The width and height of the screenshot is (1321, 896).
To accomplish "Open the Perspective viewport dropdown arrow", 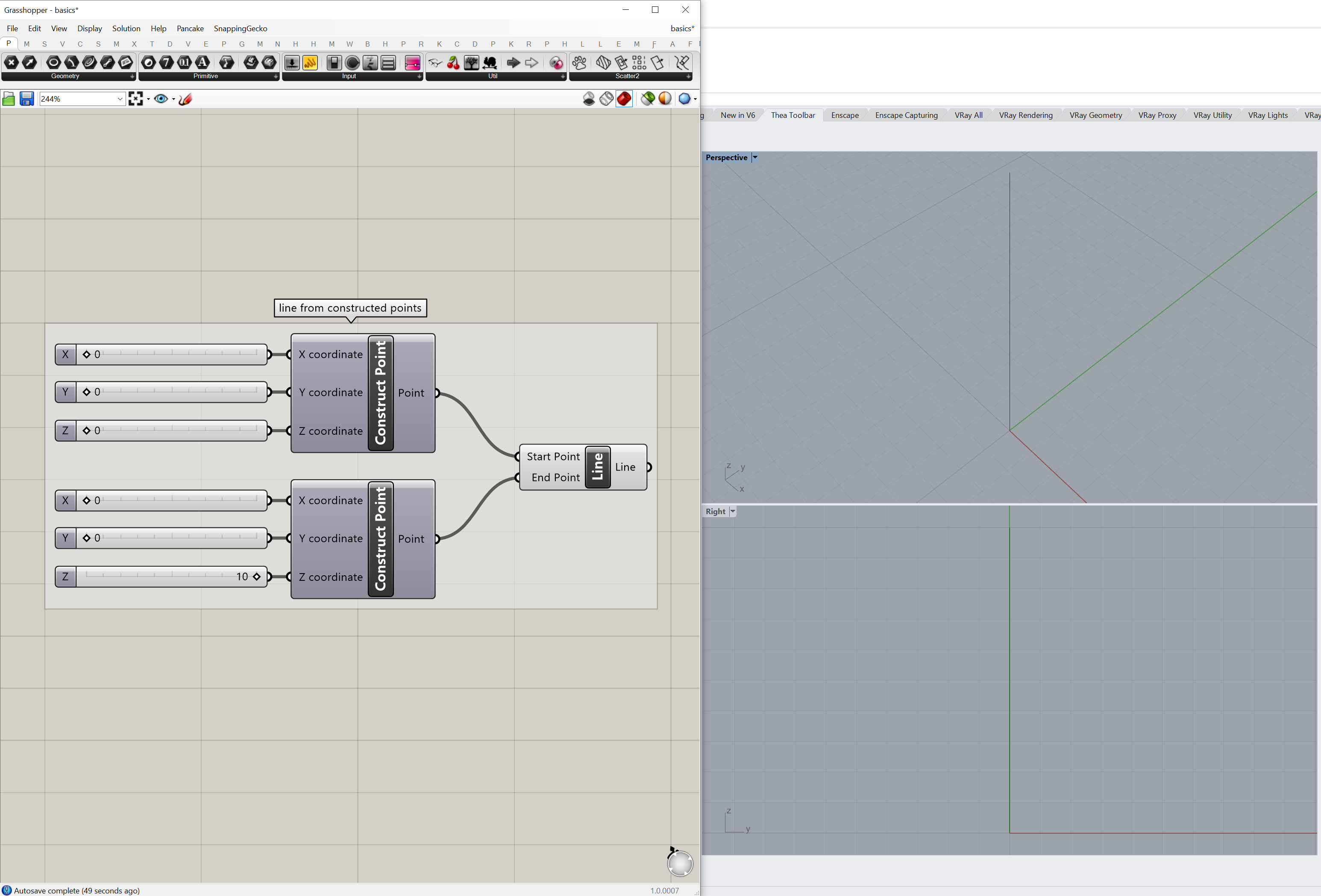I will (755, 158).
